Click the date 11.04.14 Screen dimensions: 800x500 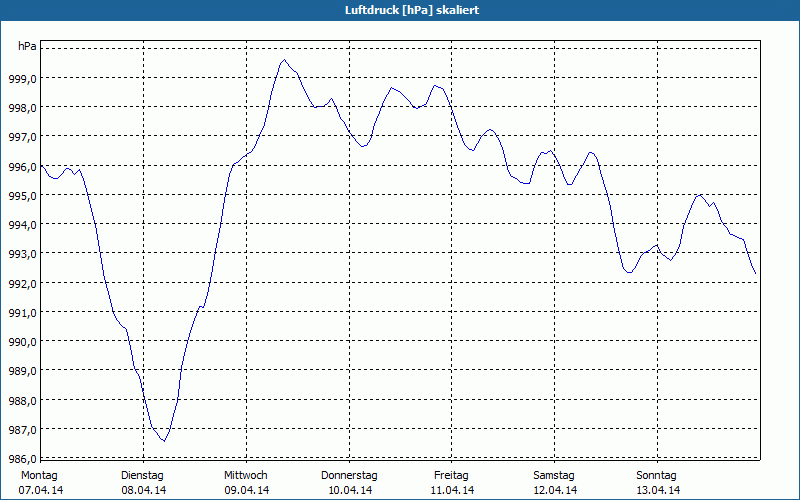coord(452,491)
